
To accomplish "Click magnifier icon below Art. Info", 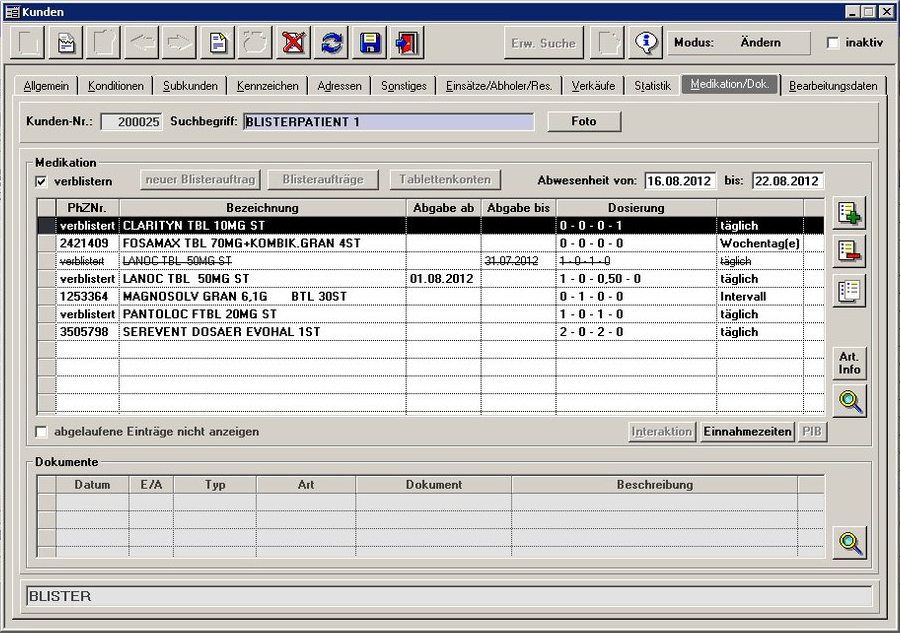I will click(x=850, y=402).
